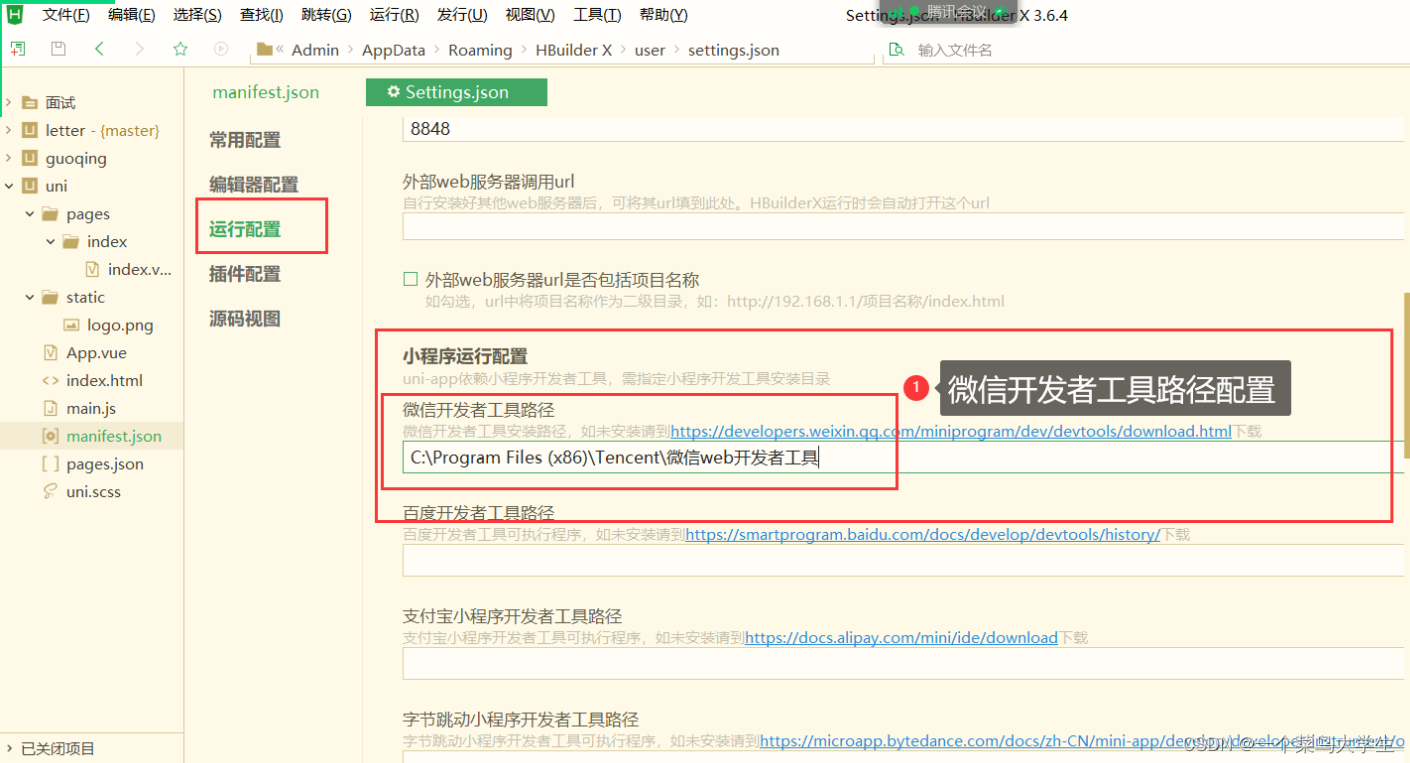Open the 运行配置 settings section

click(x=245, y=229)
